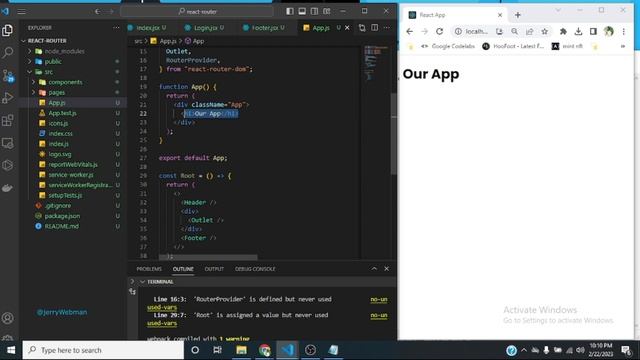
Task: Open File Explorer from taskbar
Action: point(241,350)
